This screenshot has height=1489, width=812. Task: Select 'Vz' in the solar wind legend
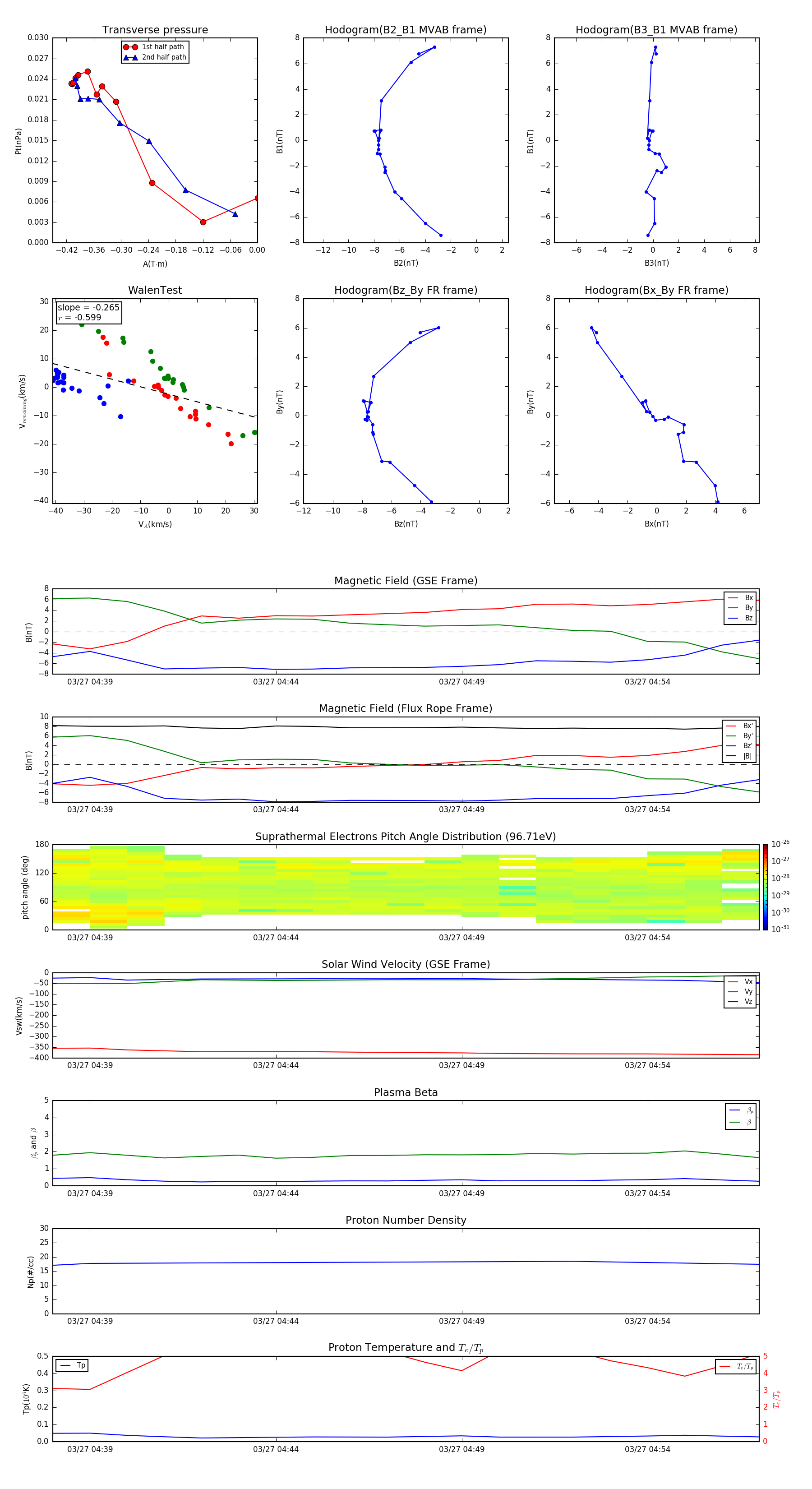click(740, 1002)
